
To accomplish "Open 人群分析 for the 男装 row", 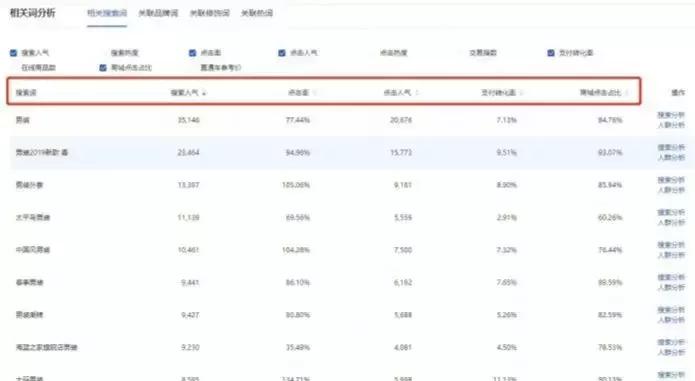I will [x=671, y=125].
